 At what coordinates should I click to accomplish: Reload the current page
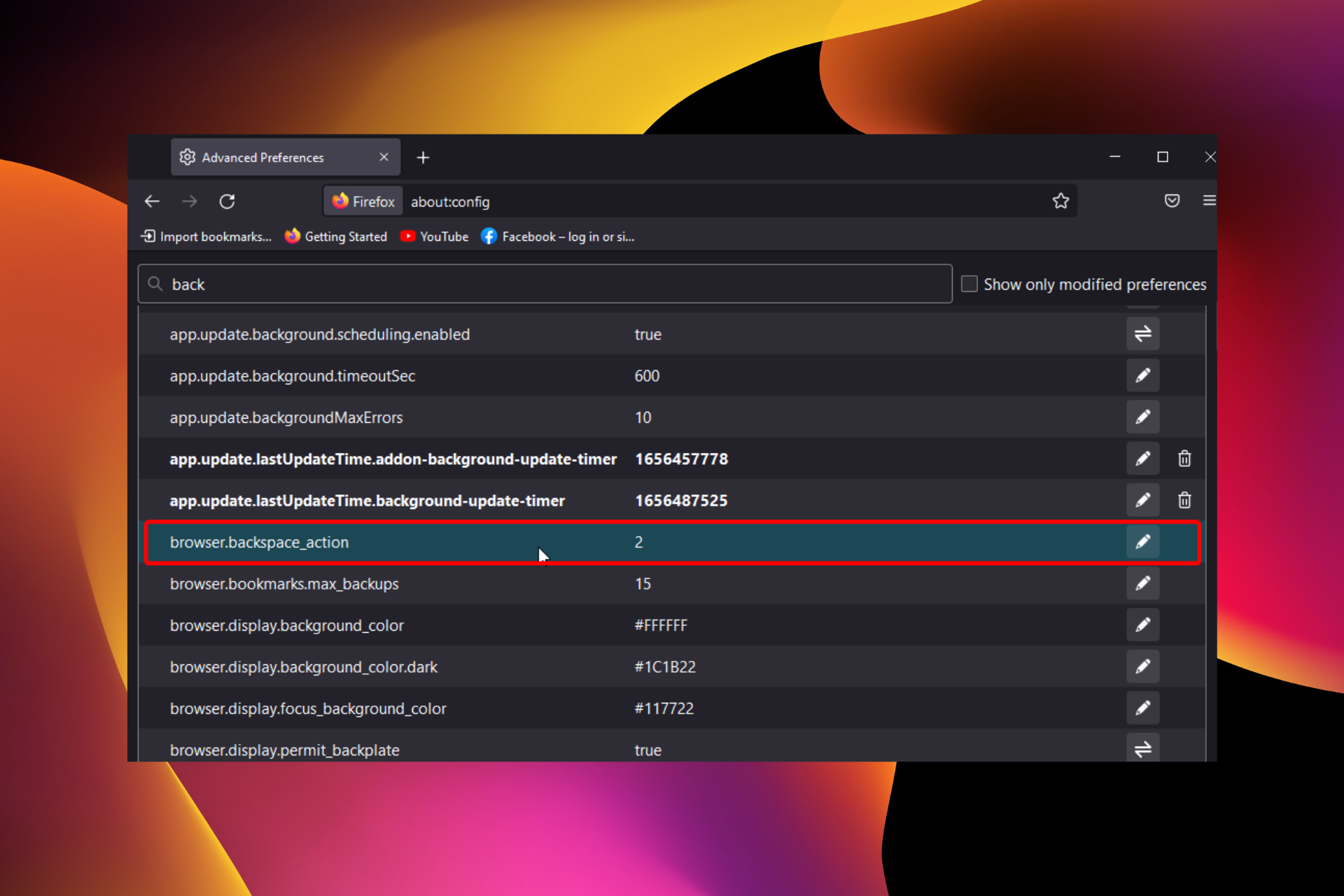(x=227, y=202)
